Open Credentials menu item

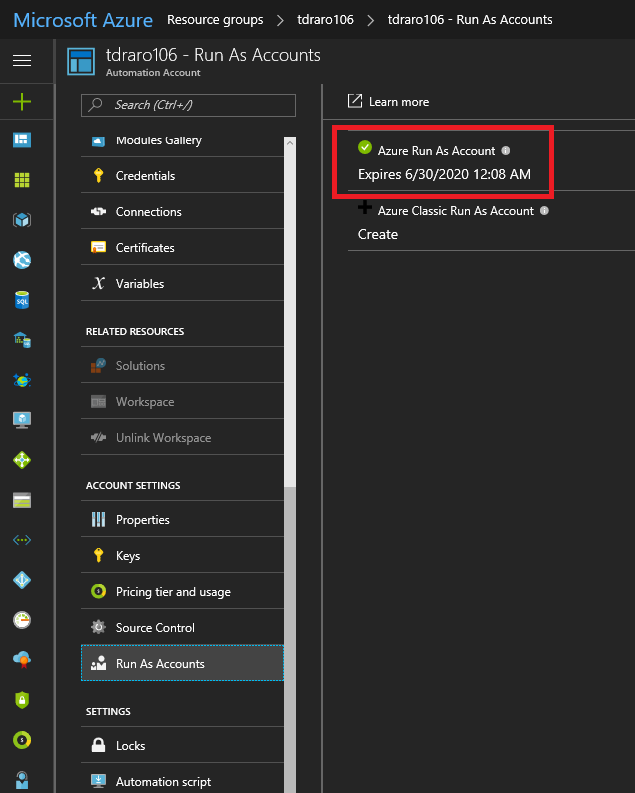tap(182, 175)
